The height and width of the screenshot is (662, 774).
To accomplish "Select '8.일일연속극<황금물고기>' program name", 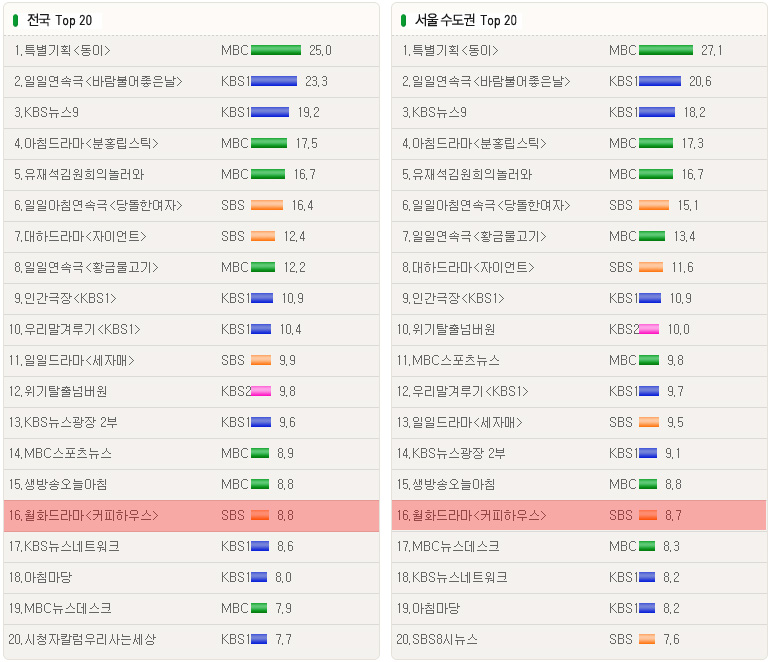I will coord(86,268).
